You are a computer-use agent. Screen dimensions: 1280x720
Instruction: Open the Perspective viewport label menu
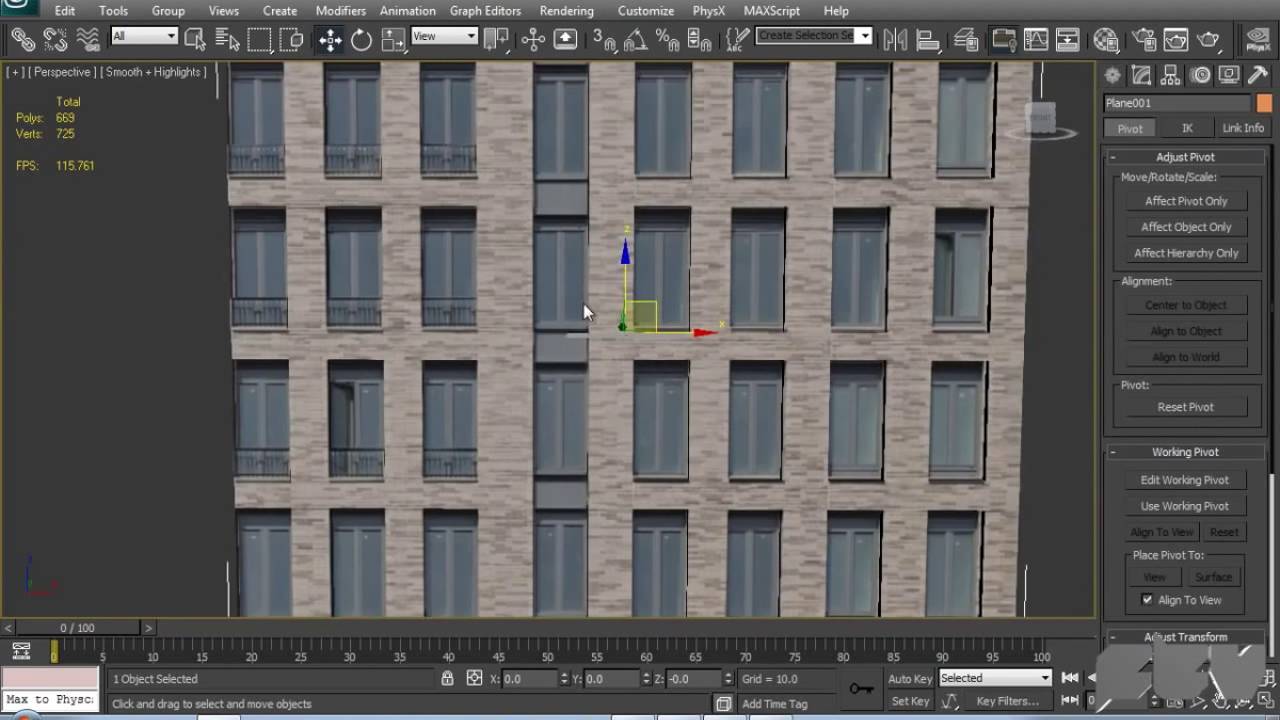click(61, 72)
